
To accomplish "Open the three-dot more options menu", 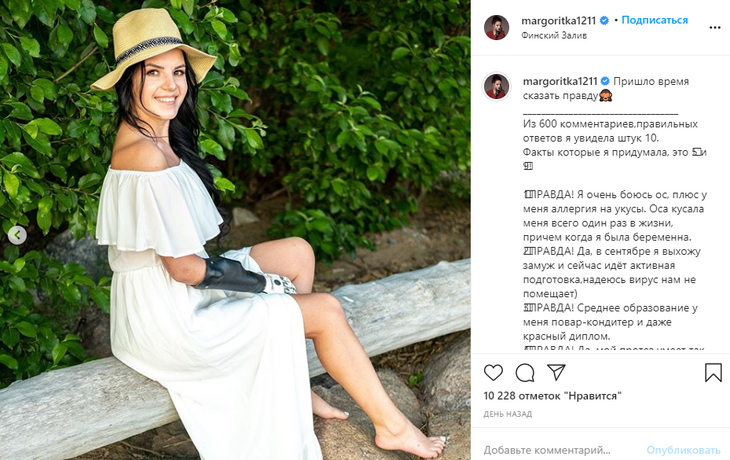I will pyautogui.click(x=715, y=28).
